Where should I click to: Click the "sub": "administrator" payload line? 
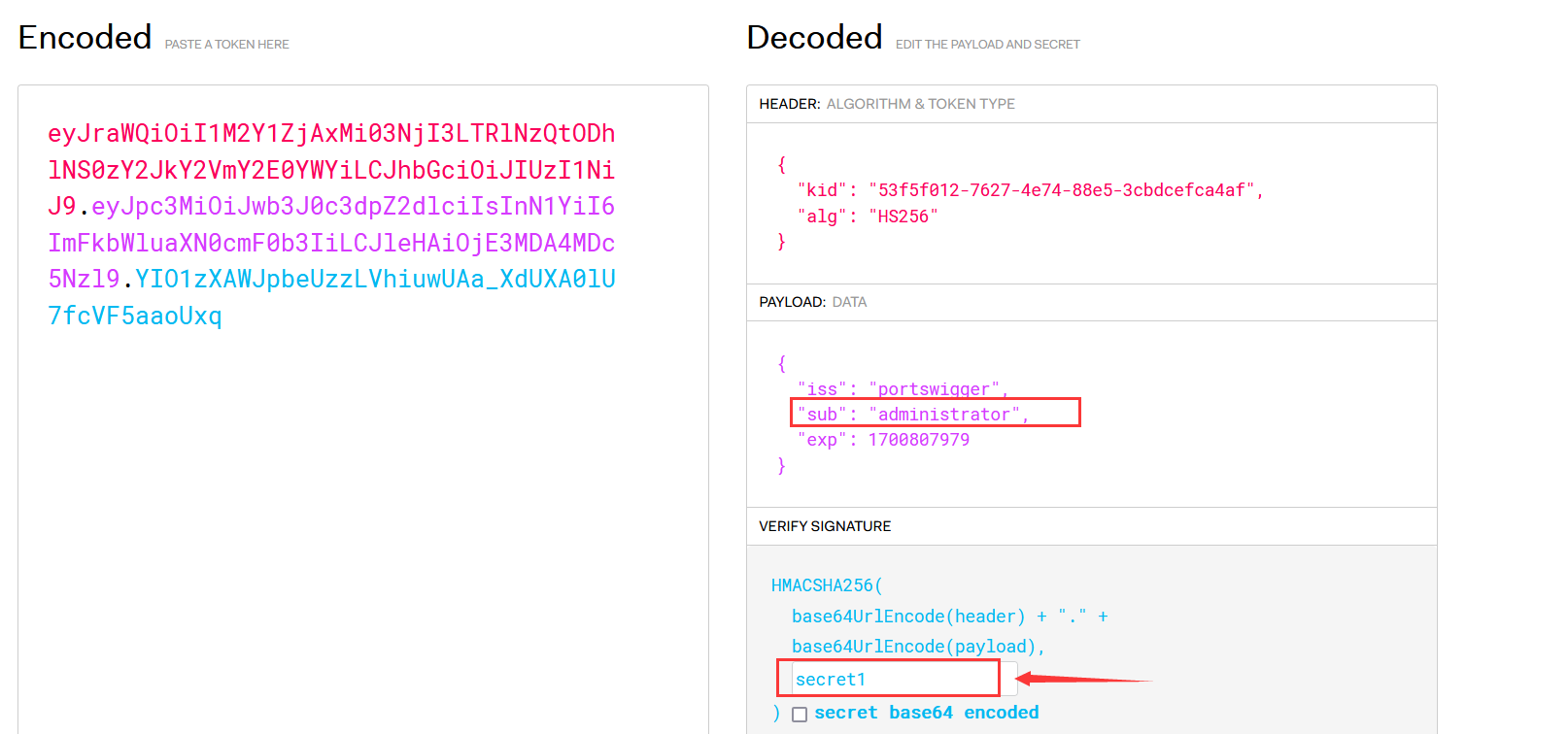click(913, 415)
